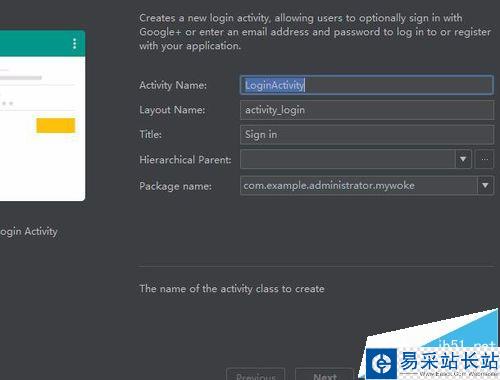This screenshot has height=380, width=500.
Task: Click the Activity Name input field
Action: pyautogui.click(x=367, y=85)
